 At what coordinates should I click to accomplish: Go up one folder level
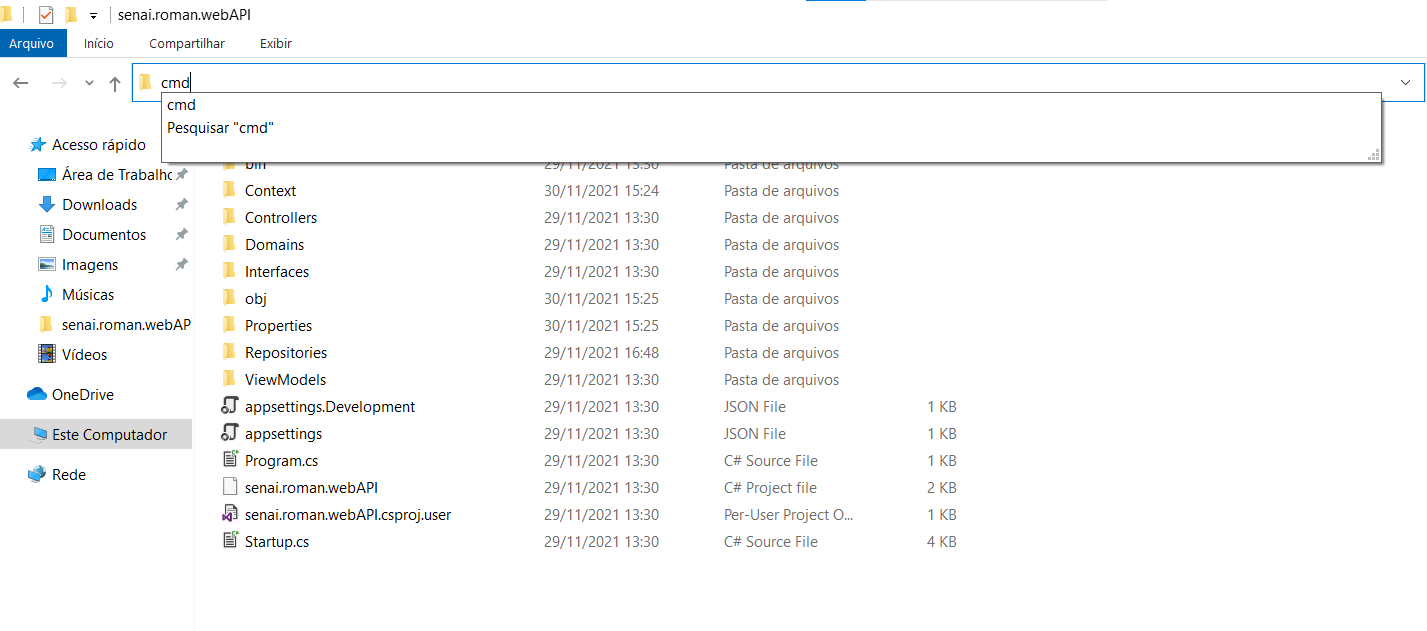coord(115,83)
